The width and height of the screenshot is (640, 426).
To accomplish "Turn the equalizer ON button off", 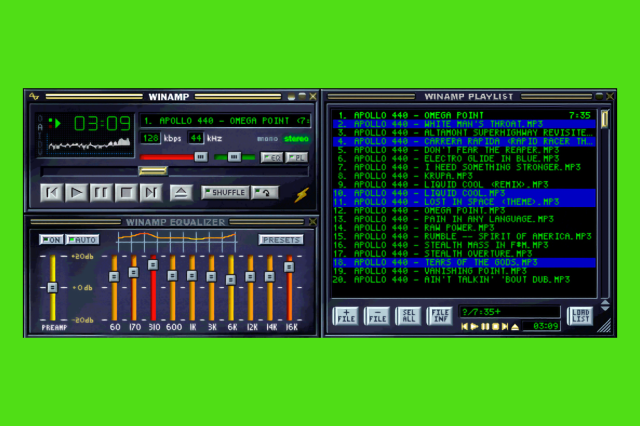I will pos(51,240).
